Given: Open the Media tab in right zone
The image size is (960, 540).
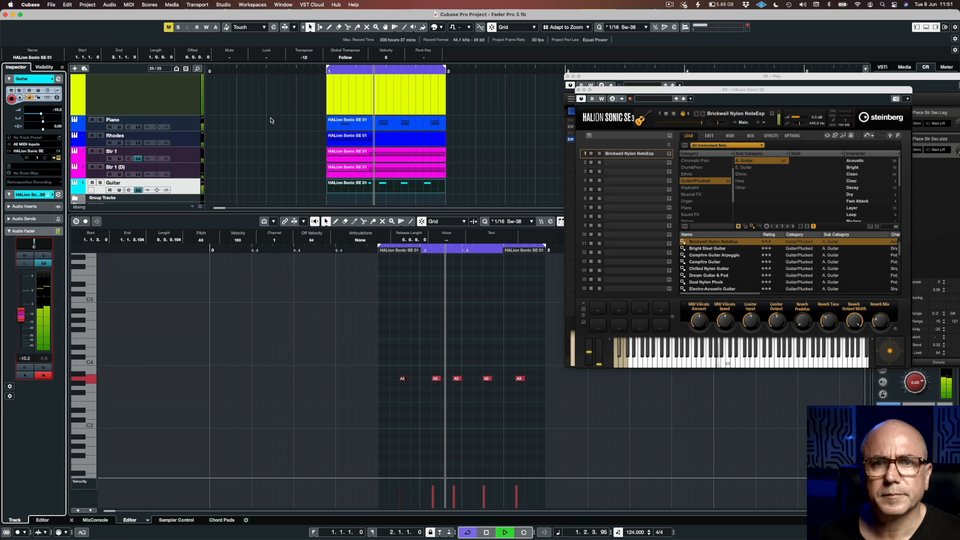Looking at the screenshot, I should click(x=904, y=67).
